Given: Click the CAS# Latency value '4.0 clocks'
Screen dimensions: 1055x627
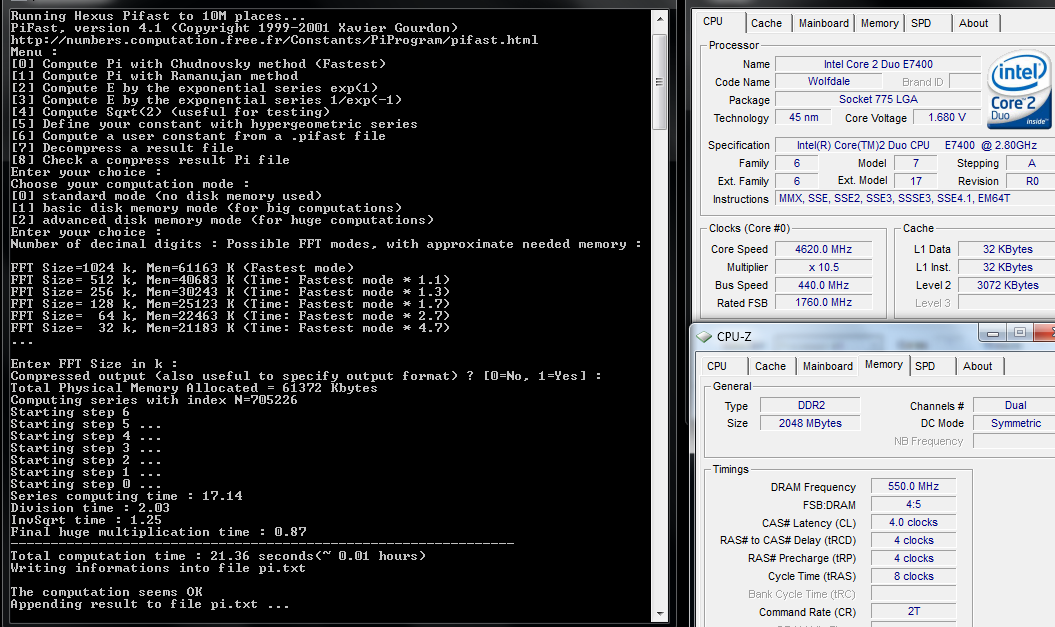Looking at the screenshot, I should coord(913,523).
